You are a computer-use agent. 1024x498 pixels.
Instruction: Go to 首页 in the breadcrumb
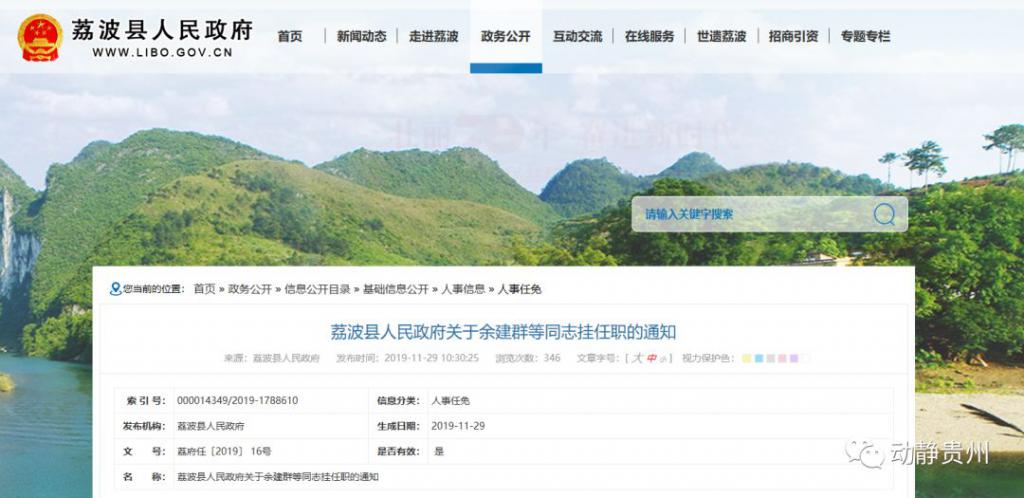click(204, 289)
